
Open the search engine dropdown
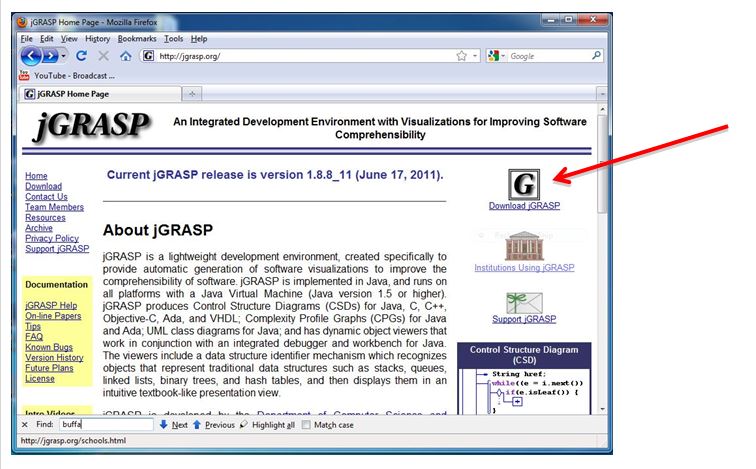point(501,56)
